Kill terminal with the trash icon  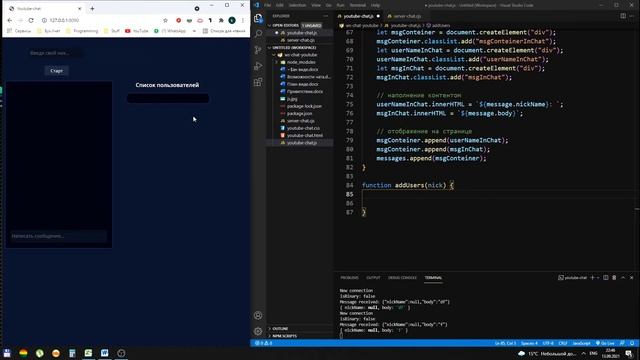[x=614, y=278]
